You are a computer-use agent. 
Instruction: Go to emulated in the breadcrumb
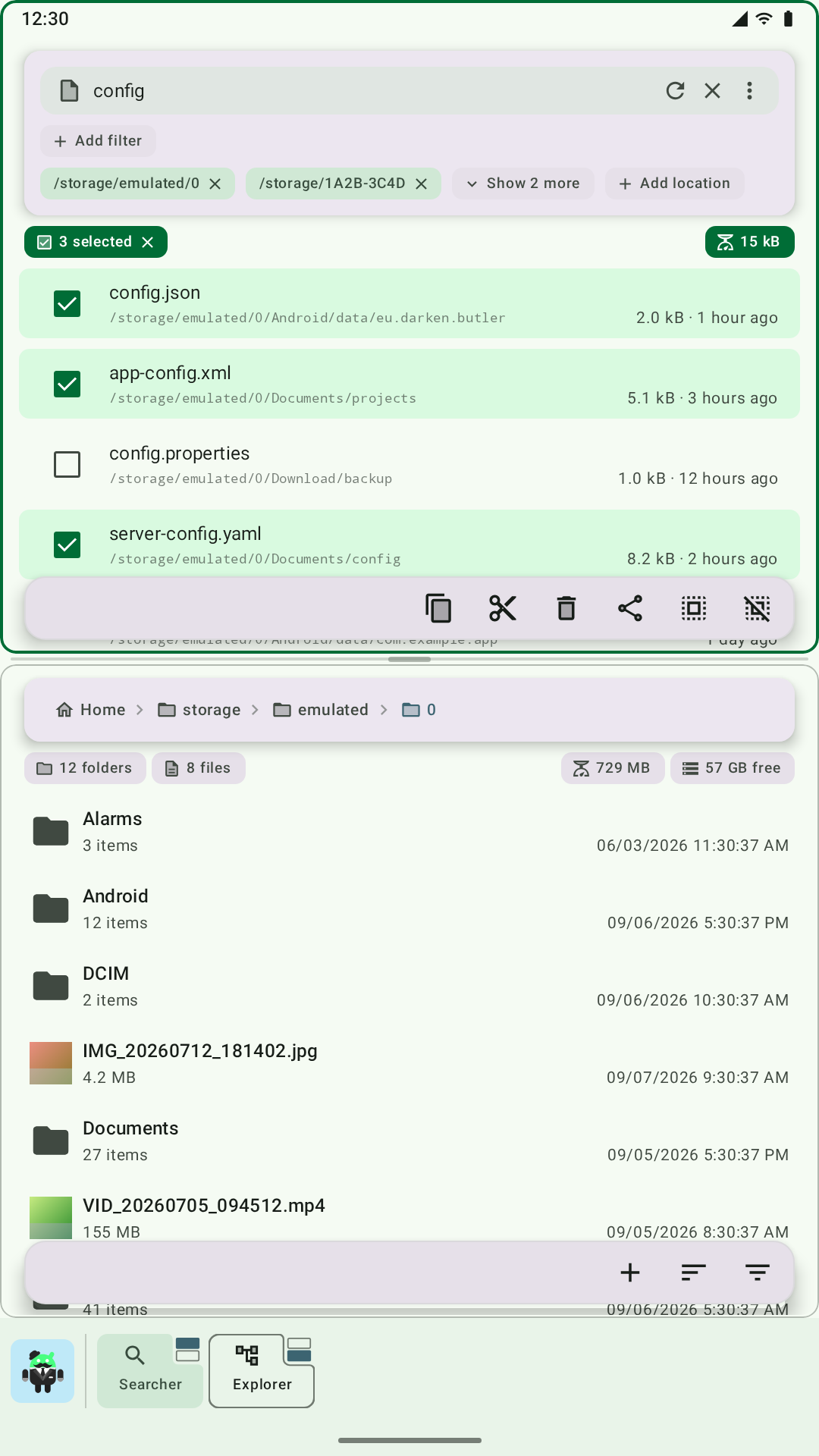point(321,710)
